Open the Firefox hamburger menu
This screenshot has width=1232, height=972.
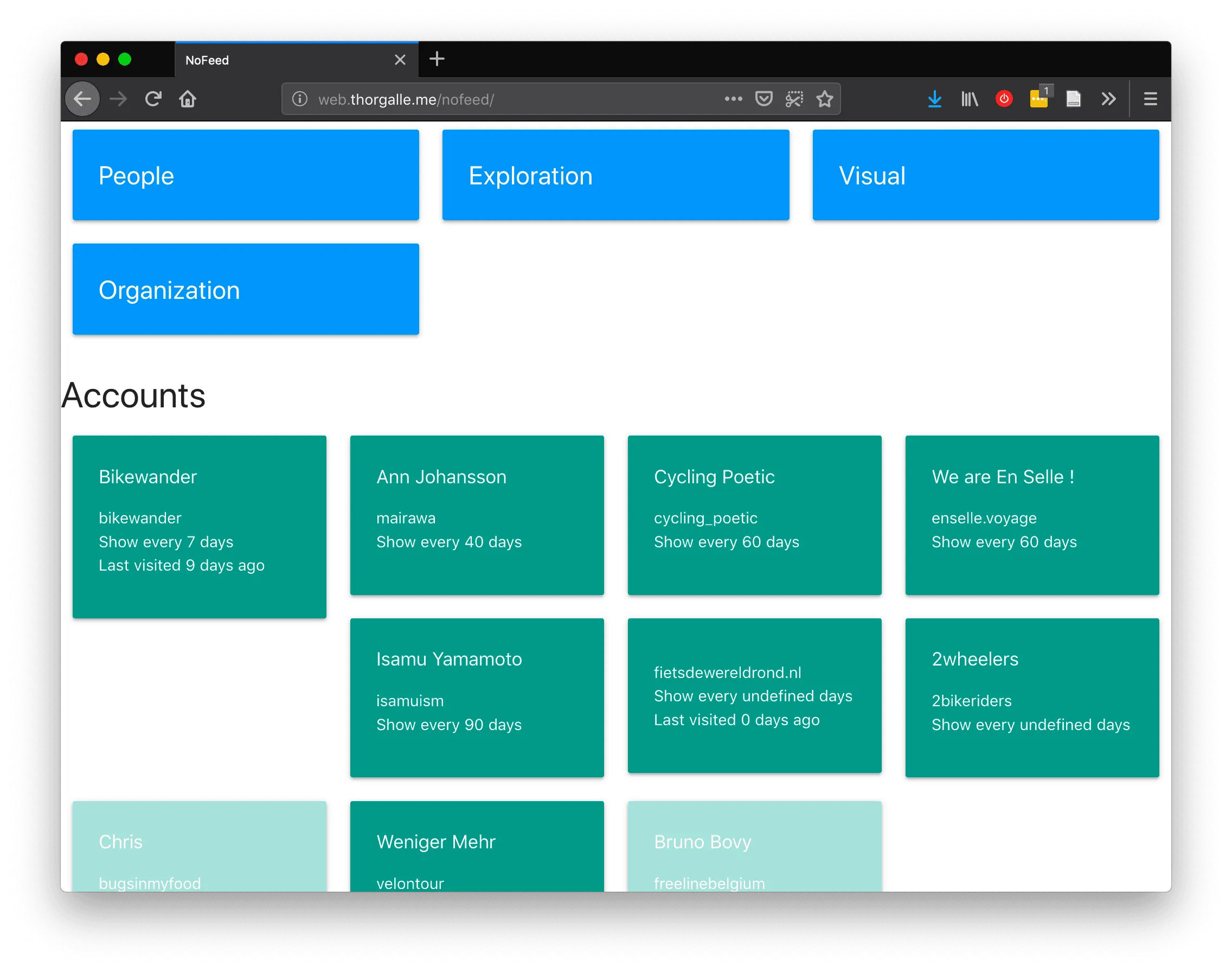[1150, 99]
